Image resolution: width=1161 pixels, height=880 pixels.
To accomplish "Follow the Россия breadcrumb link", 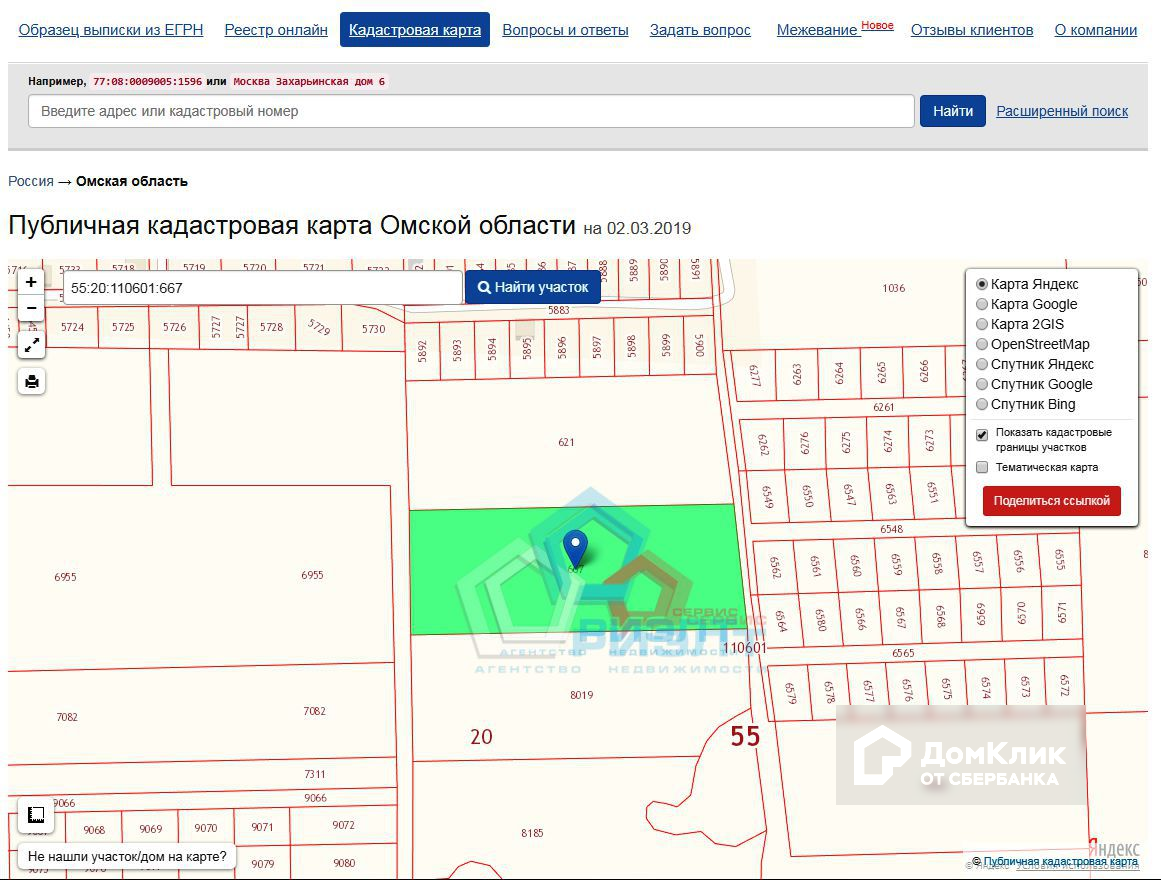I will point(31,181).
